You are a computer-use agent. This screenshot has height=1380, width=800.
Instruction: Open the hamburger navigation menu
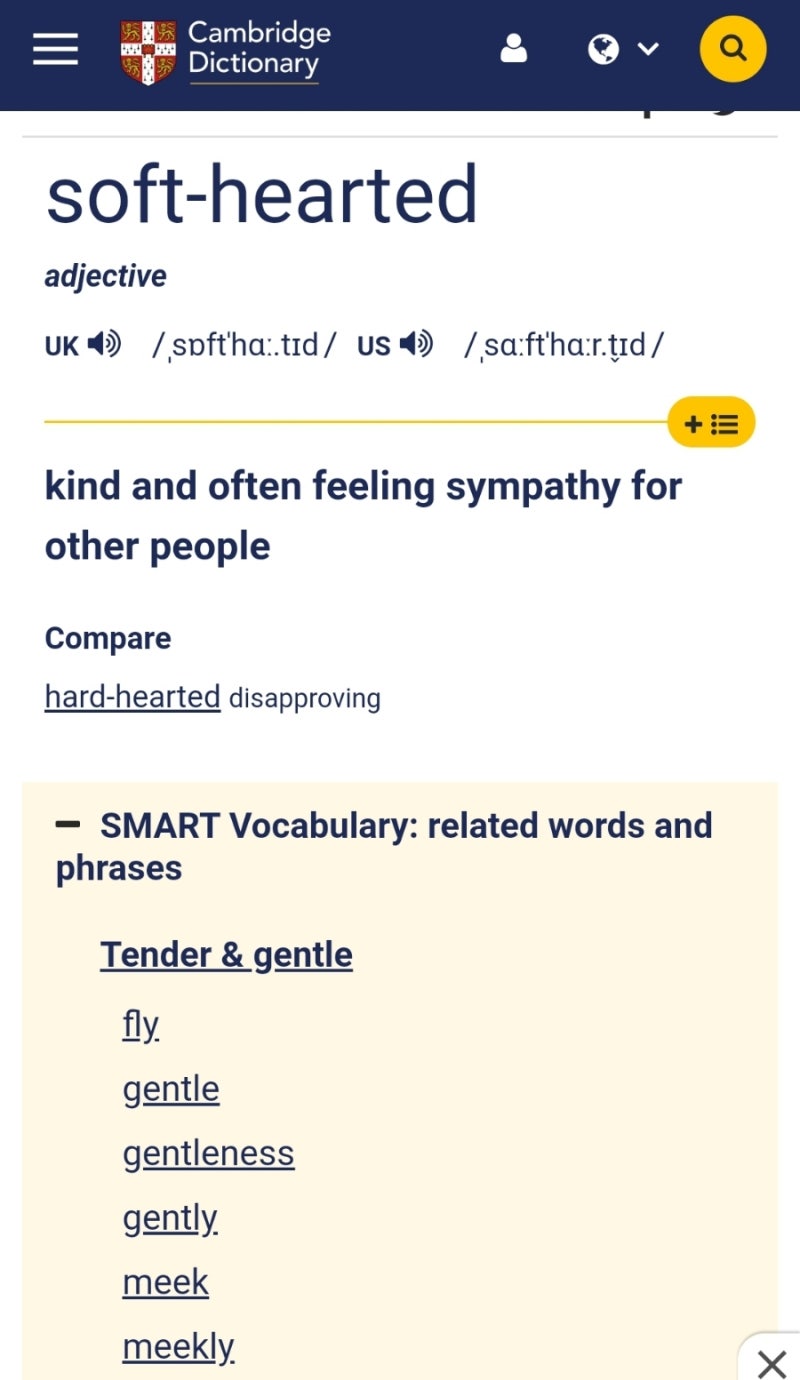click(55, 49)
